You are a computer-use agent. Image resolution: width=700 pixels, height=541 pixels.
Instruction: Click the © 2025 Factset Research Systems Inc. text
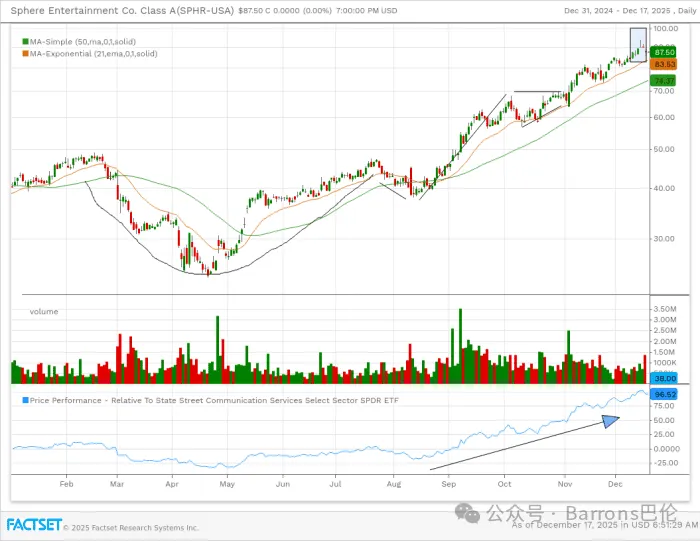coord(131,528)
